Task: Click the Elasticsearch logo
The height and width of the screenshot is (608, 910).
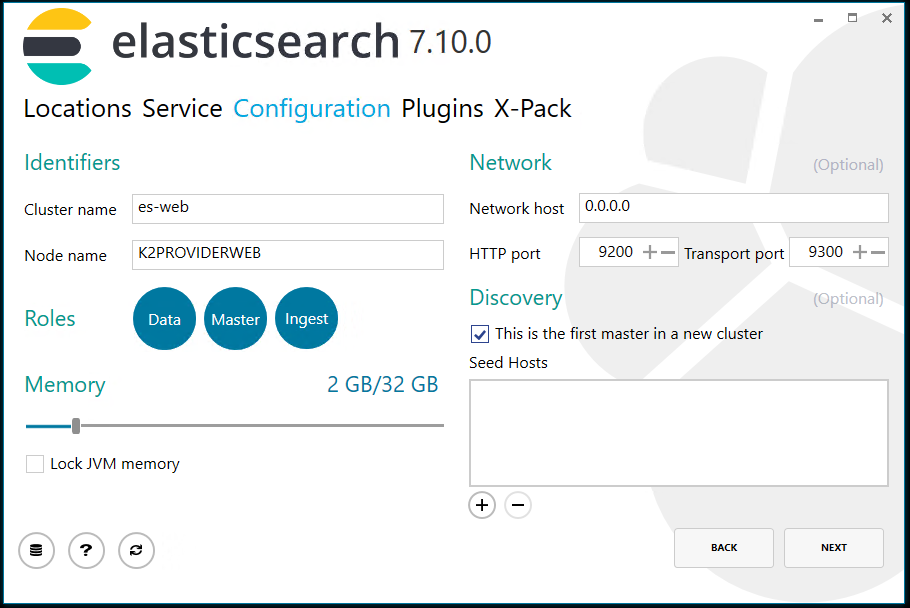Action: (57, 46)
